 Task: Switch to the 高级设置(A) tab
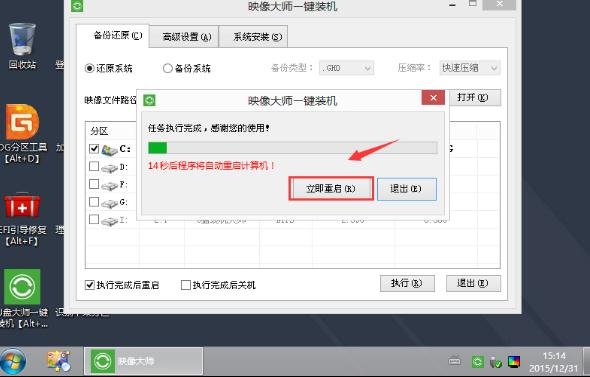pos(184,36)
